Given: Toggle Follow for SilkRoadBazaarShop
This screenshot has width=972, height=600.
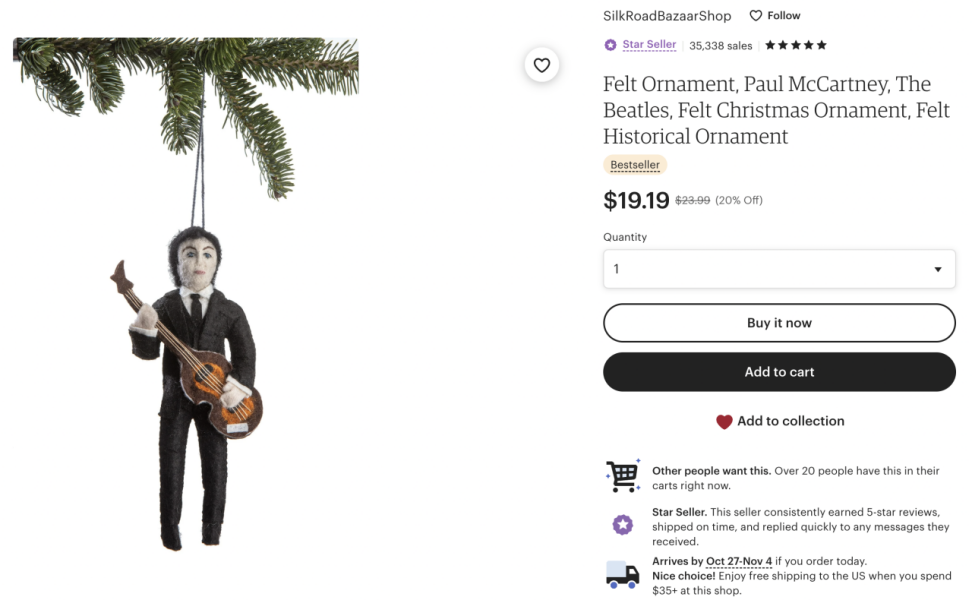Looking at the screenshot, I should pyautogui.click(x=775, y=15).
